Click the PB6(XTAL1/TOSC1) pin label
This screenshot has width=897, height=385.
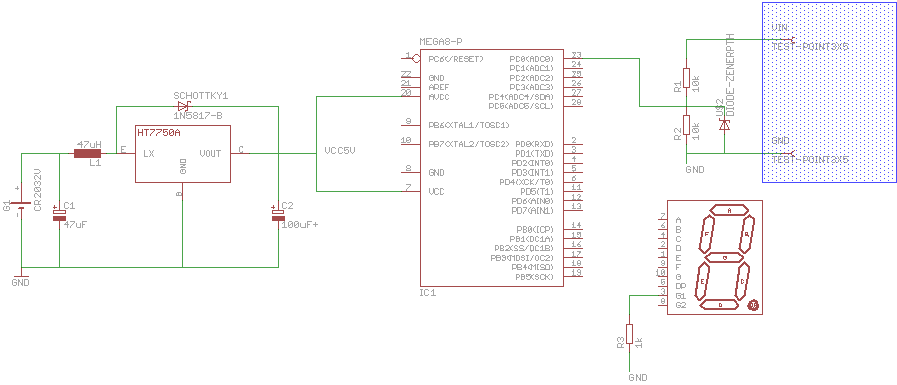point(469,125)
